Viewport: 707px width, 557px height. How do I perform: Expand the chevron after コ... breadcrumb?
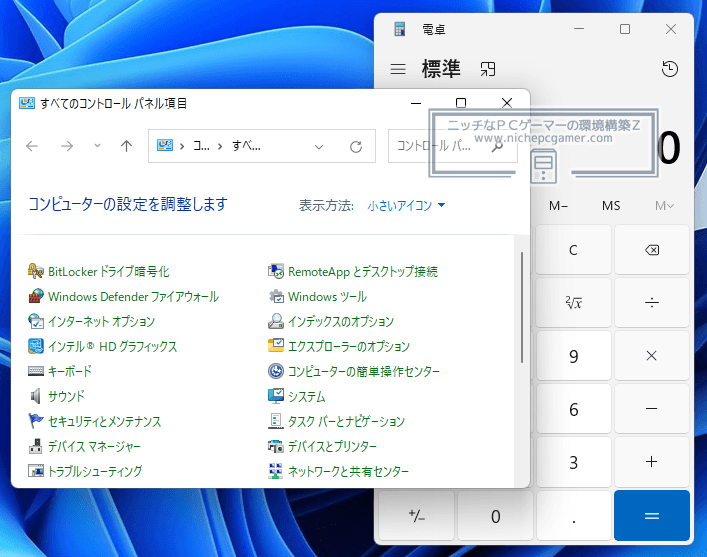[x=220, y=146]
